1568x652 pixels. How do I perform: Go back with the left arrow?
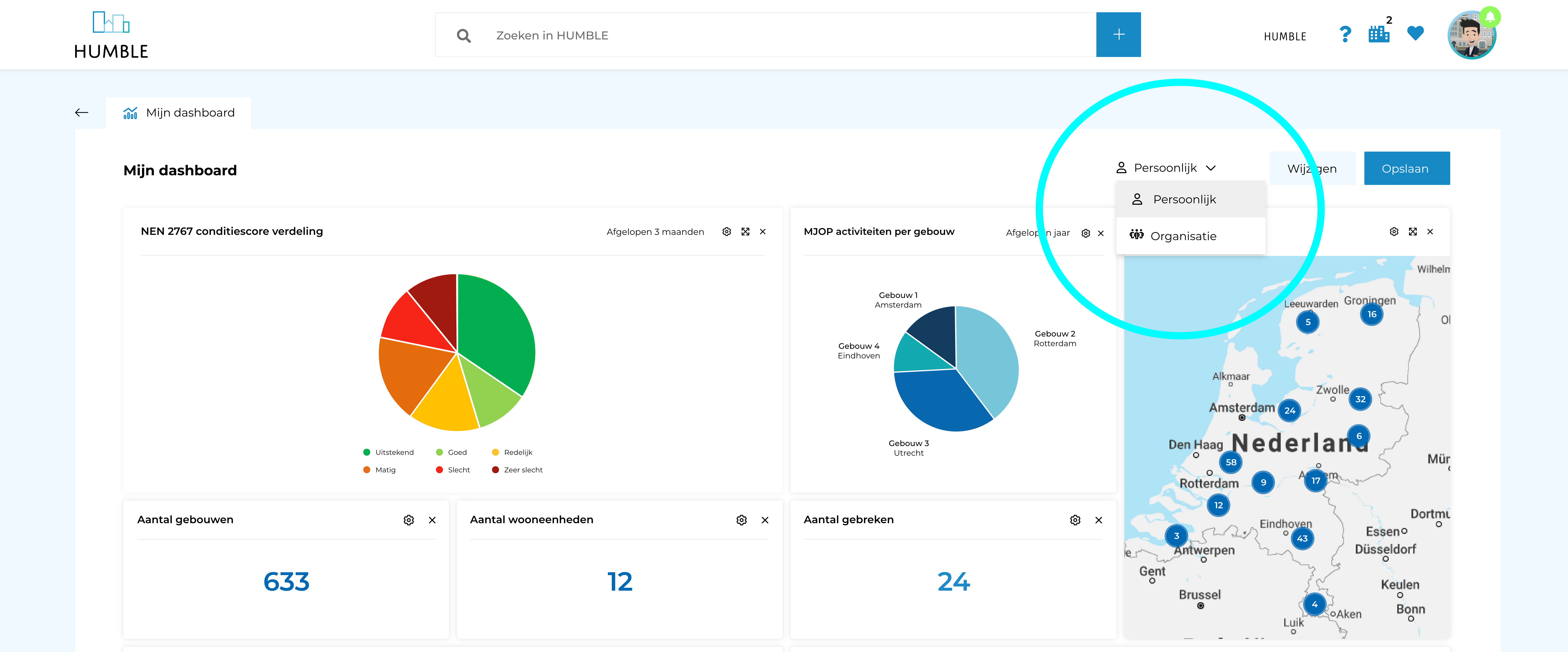[x=82, y=113]
